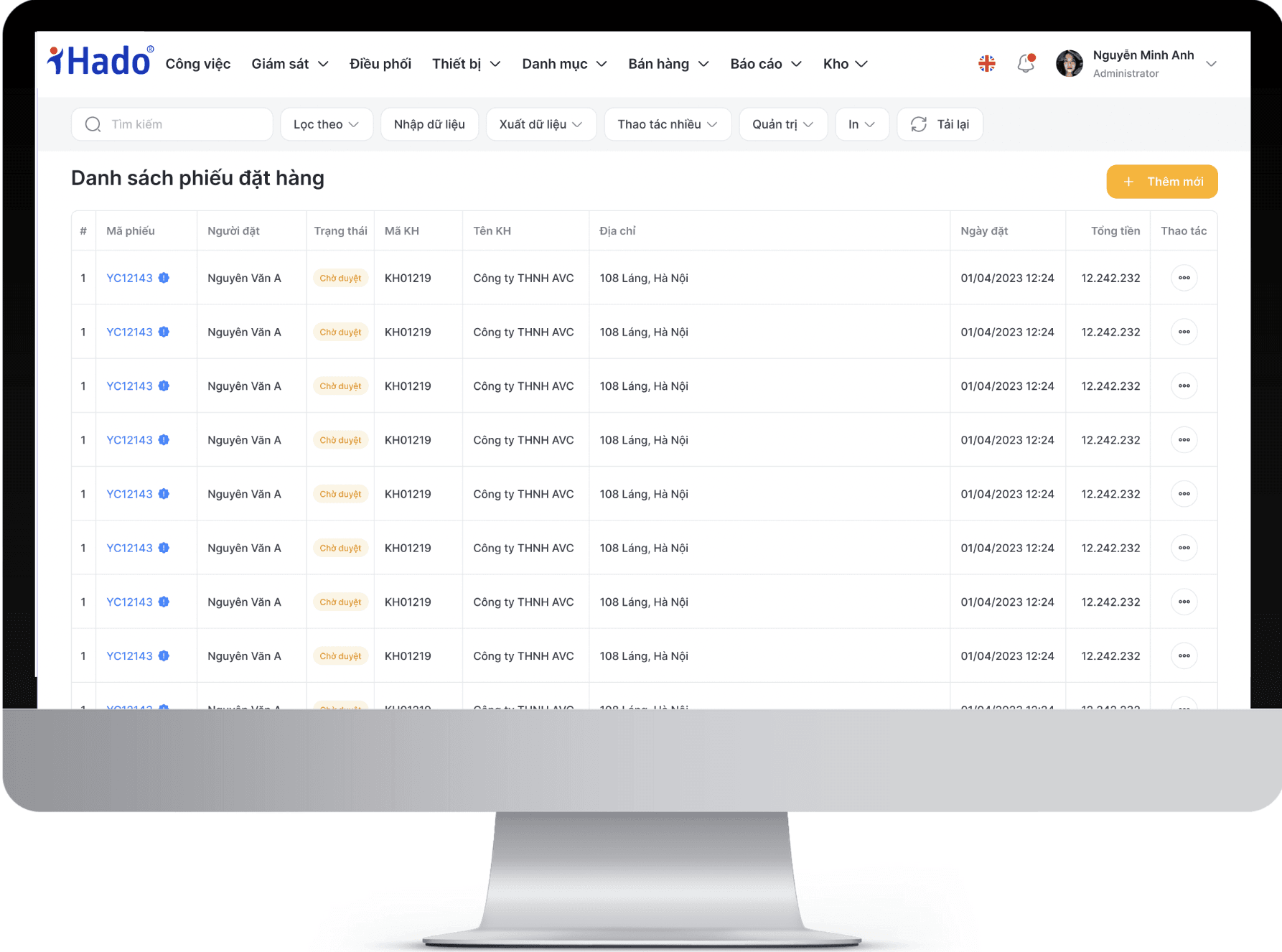This screenshot has height=952, width=1282.
Task: Click the user profile avatar
Action: click(1069, 64)
